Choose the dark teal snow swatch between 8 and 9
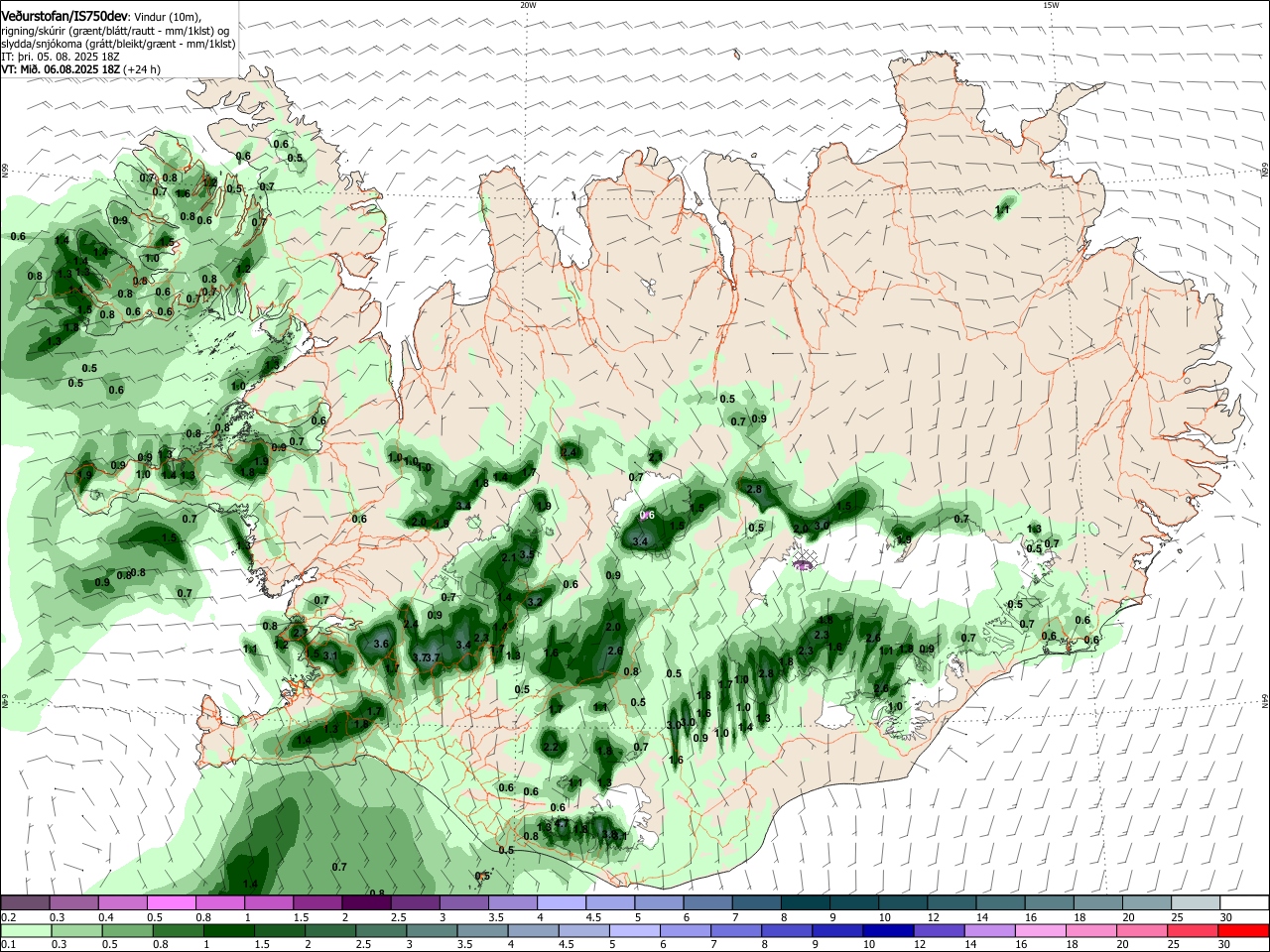The width and height of the screenshot is (1270, 952). [x=804, y=903]
